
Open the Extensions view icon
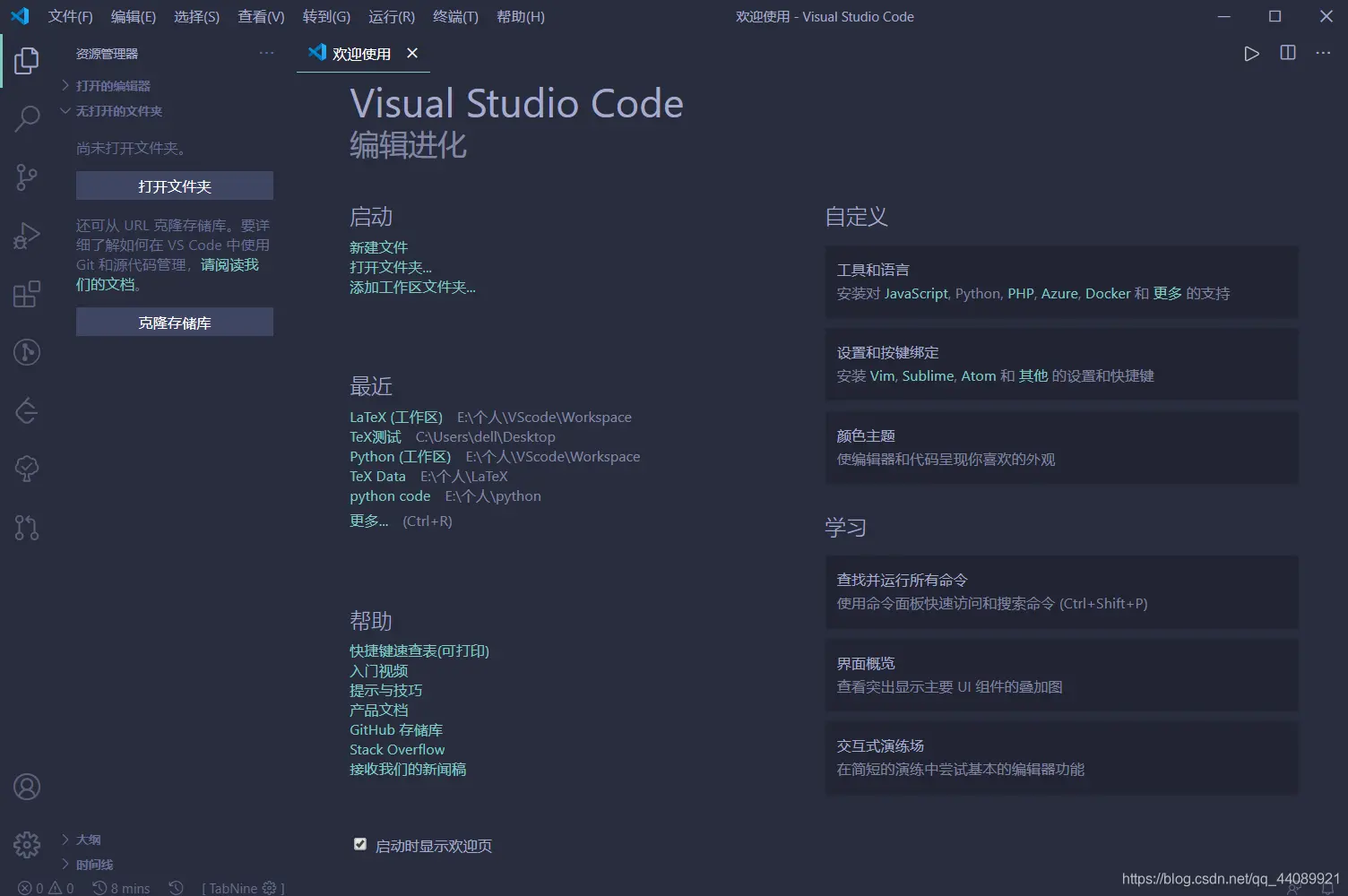pyautogui.click(x=27, y=294)
